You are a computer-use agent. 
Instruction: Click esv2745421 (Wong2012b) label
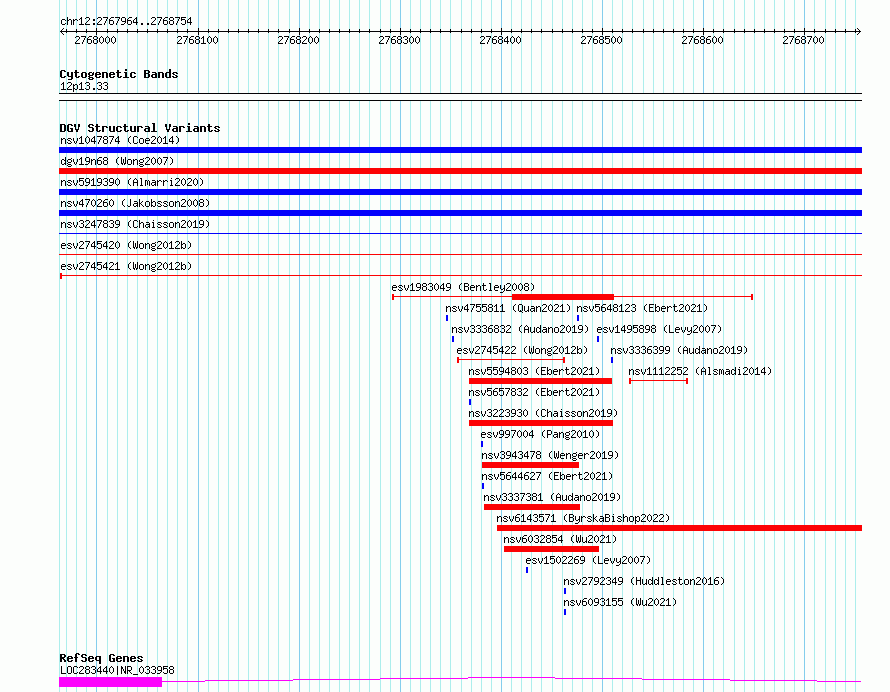[126, 266]
